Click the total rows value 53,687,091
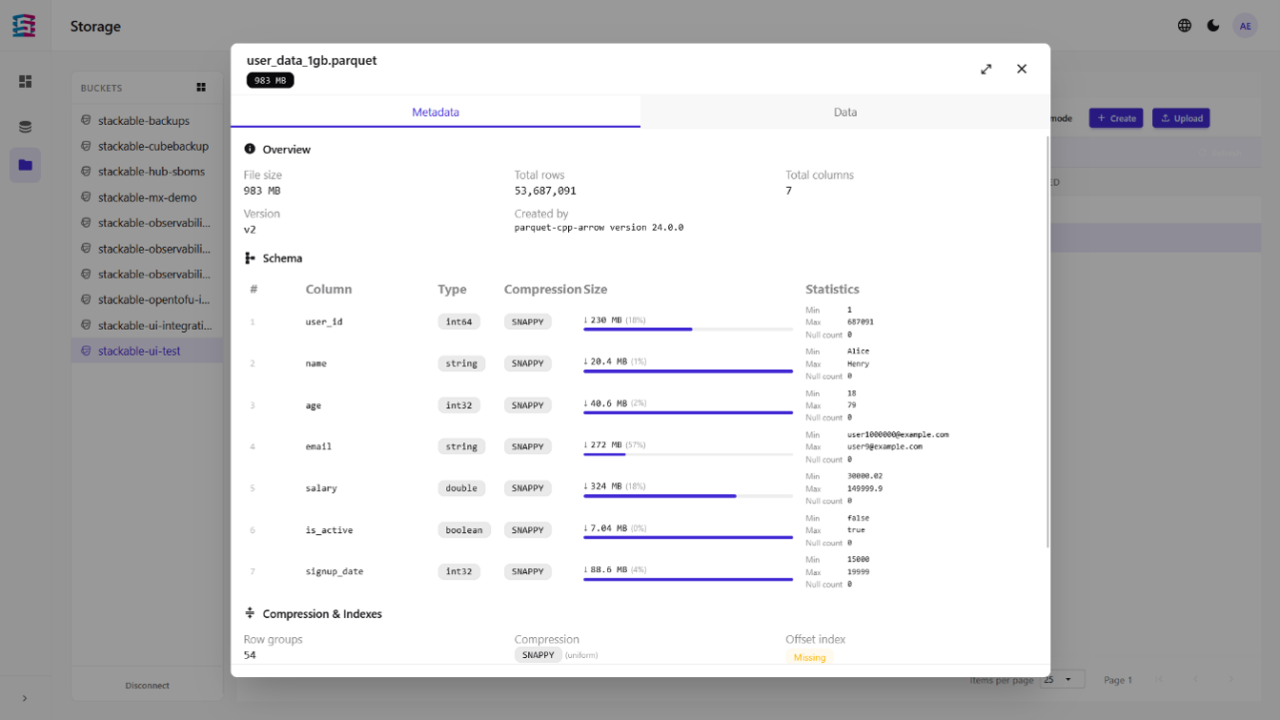 545,191
